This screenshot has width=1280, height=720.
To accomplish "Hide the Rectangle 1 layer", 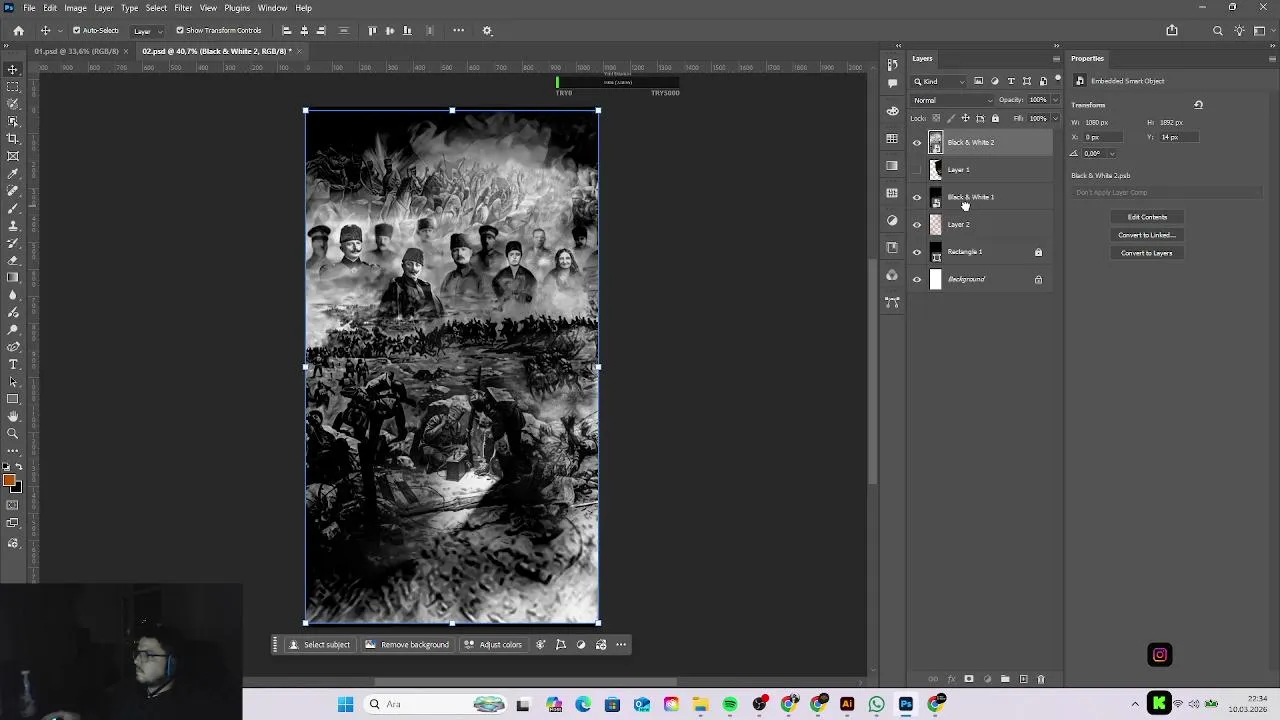I will [916, 252].
